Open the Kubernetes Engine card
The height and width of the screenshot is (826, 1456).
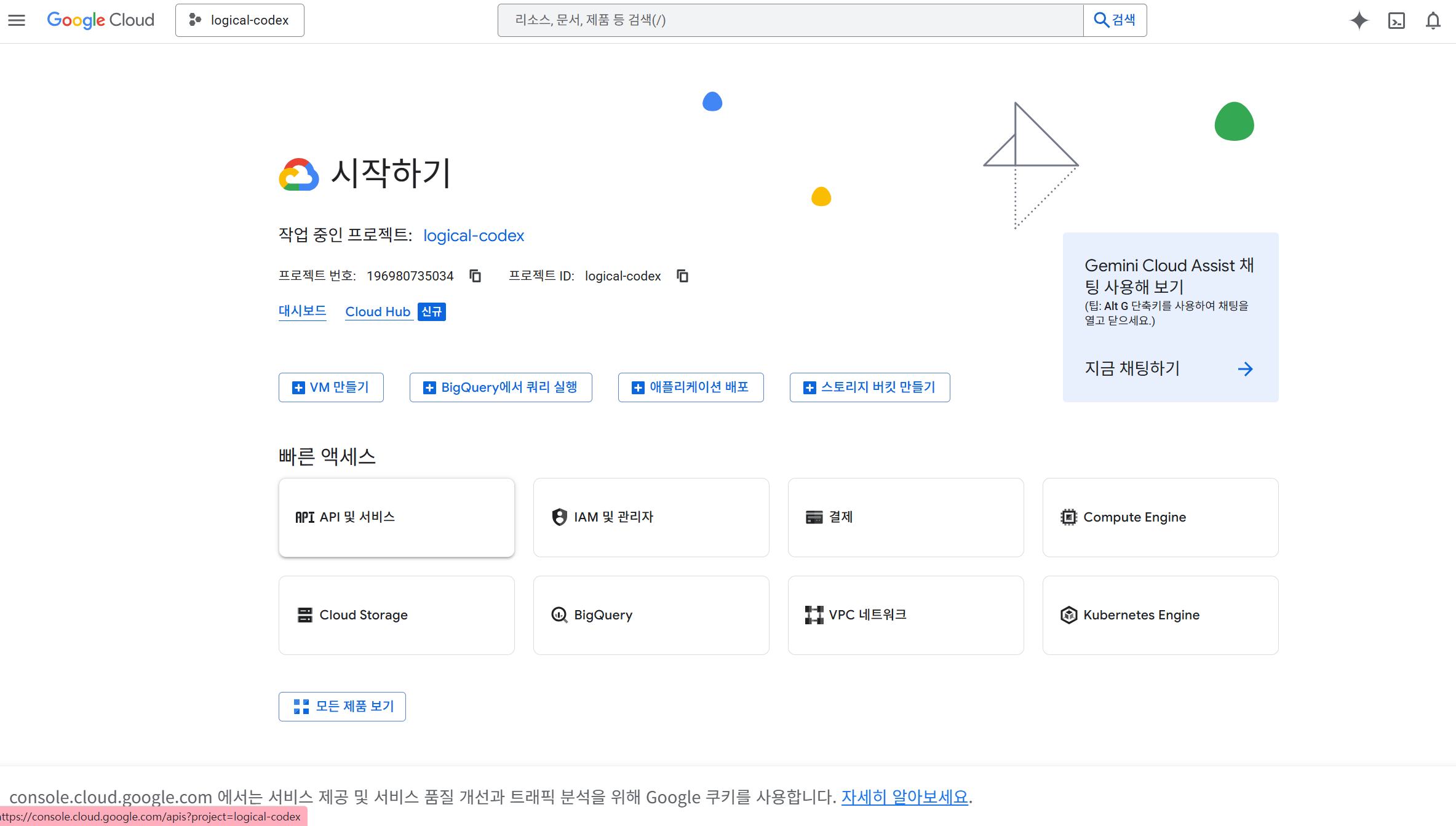[x=1160, y=615]
